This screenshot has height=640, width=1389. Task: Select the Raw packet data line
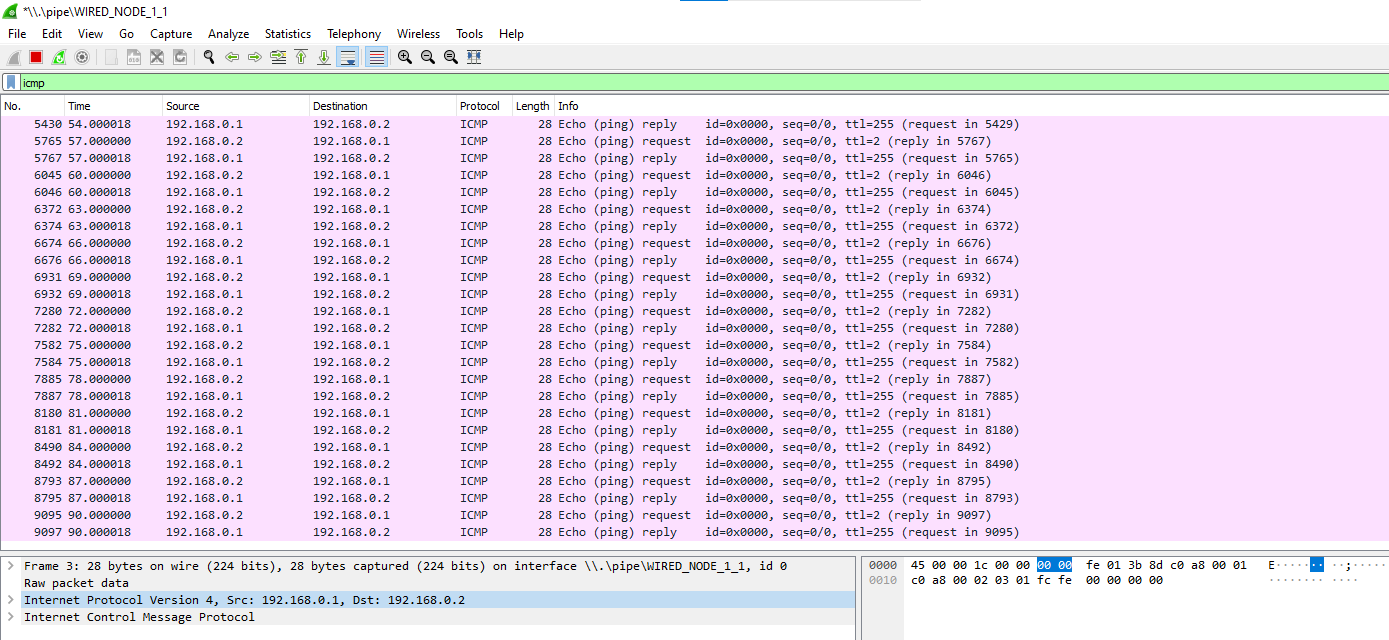[x=428, y=583]
